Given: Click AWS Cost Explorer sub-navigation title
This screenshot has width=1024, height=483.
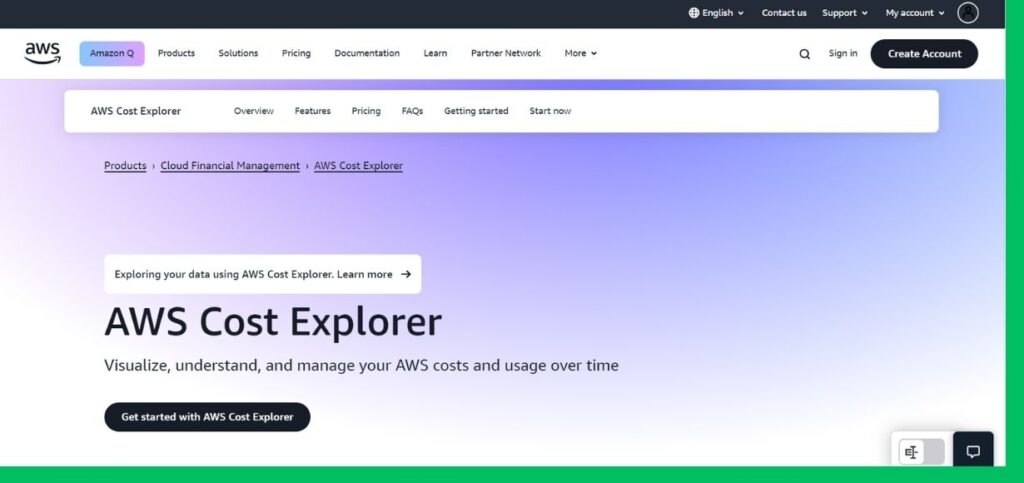Looking at the screenshot, I should click(x=136, y=111).
